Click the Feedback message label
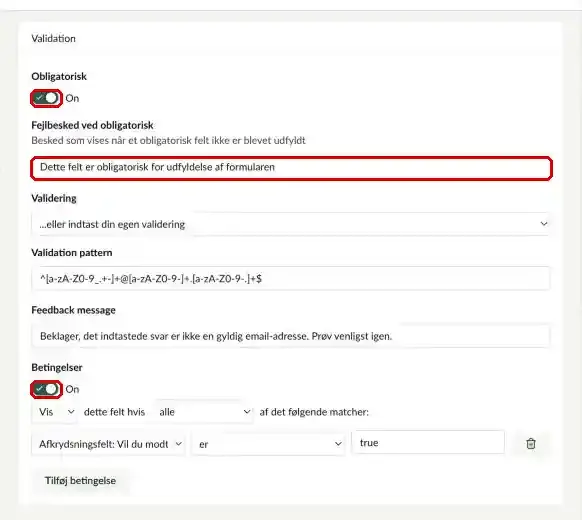Viewport: 582px width, 520px height. click(73, 310)
